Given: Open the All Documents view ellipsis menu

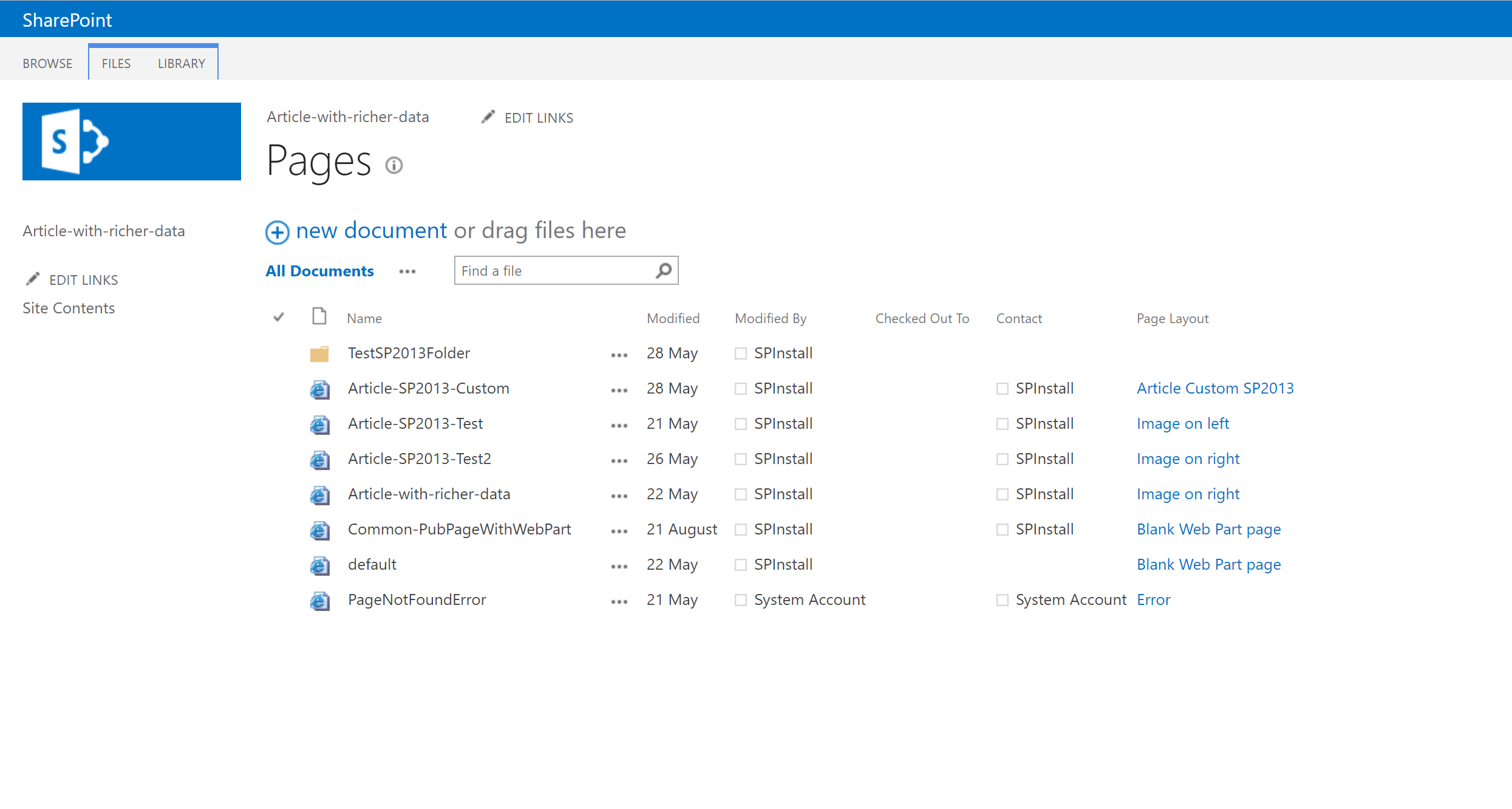Looking at the screenshot, I should (x=407, y=271).
